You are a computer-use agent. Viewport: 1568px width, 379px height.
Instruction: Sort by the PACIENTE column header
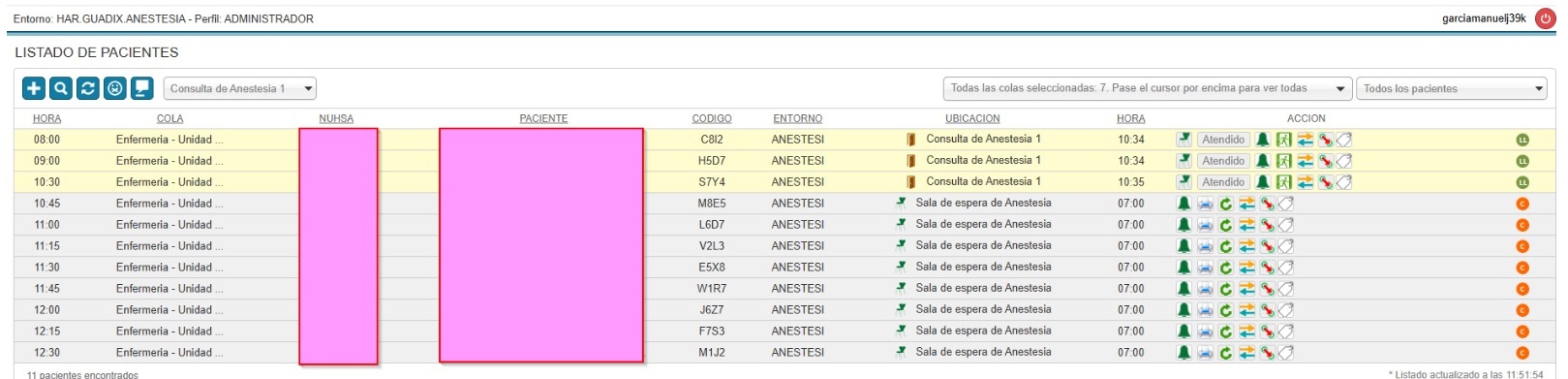(543, 118)
